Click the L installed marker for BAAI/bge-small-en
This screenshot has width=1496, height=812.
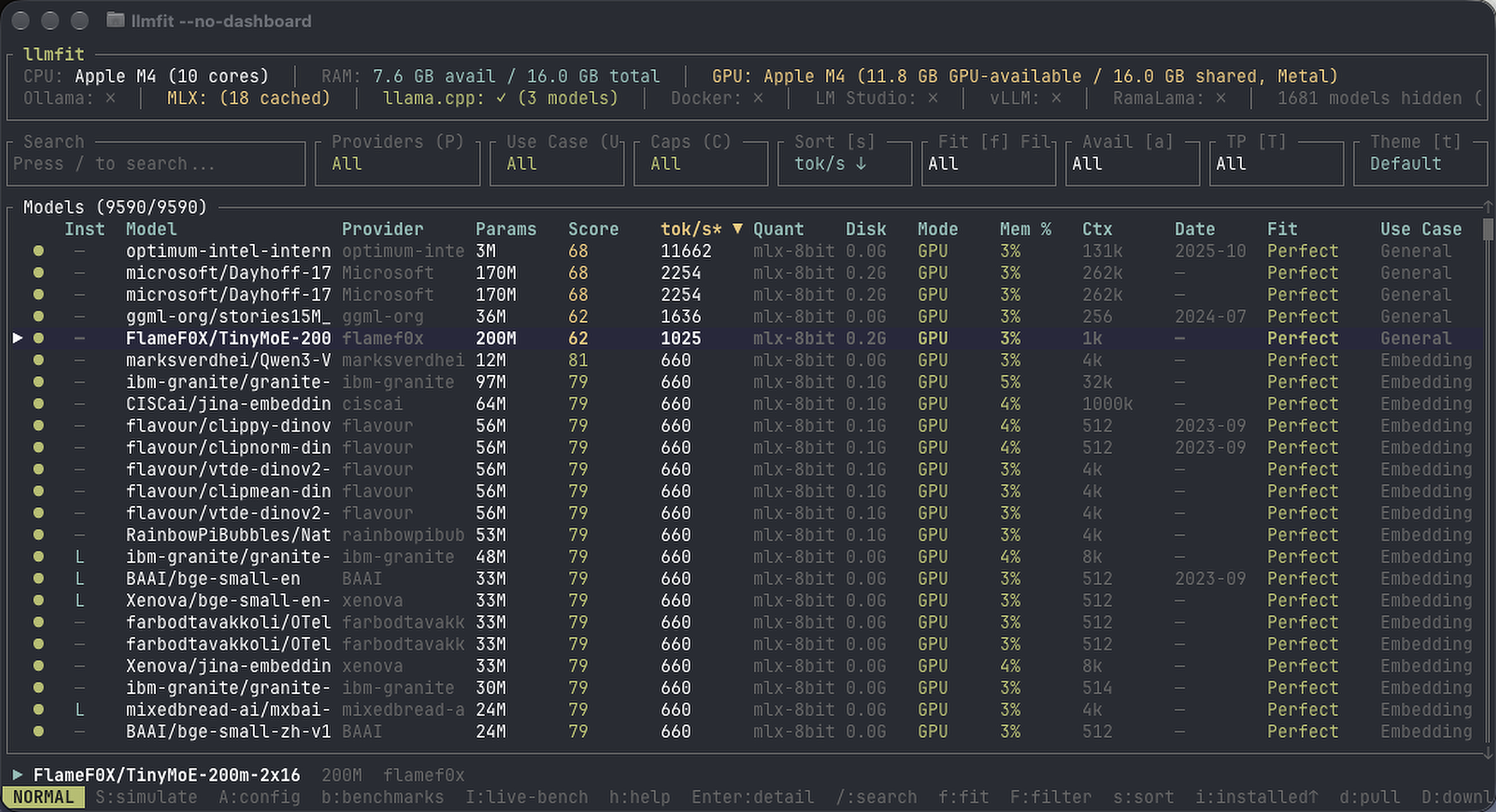click(x=80, y=579)
